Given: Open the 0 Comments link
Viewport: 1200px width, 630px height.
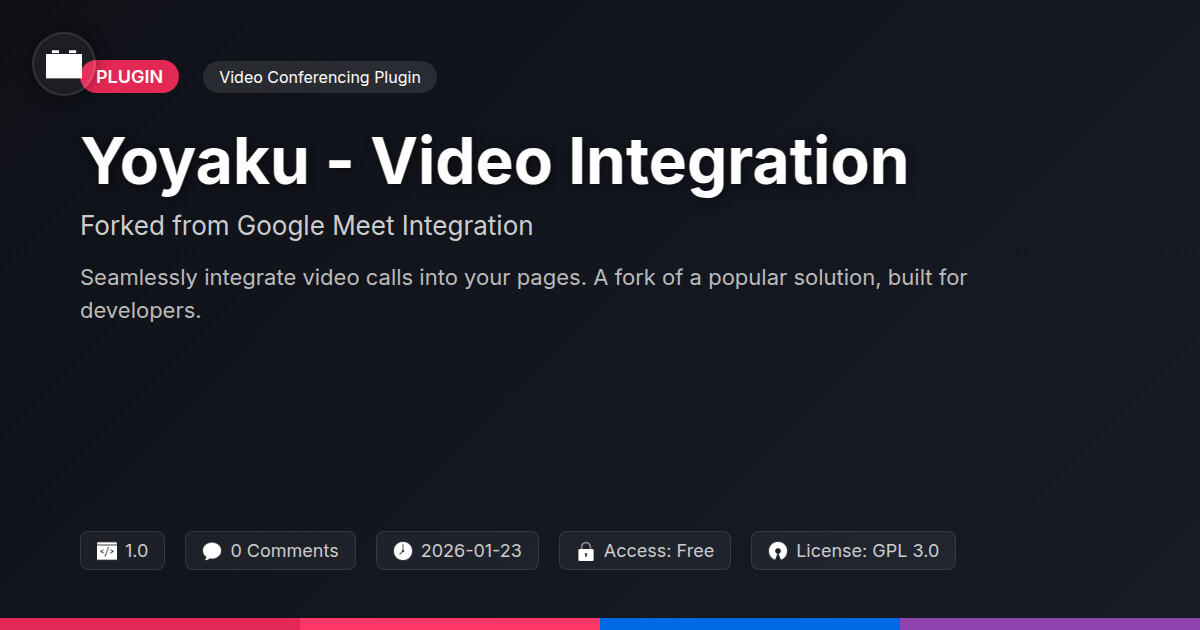Looking at the screenshot, I should [x=284, y=551].
